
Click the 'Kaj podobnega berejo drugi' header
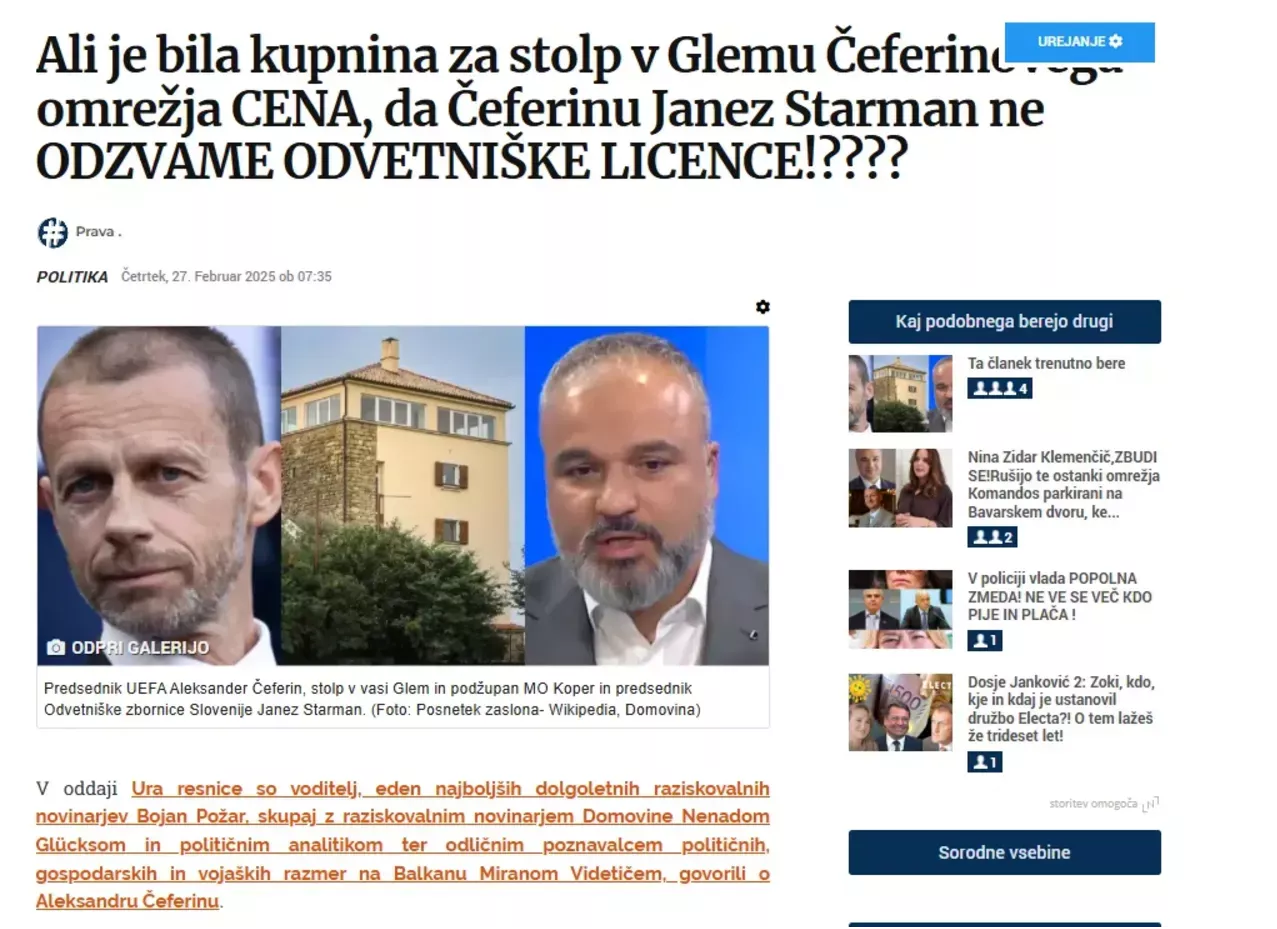pyautogui.click(x=1004, y=322)
